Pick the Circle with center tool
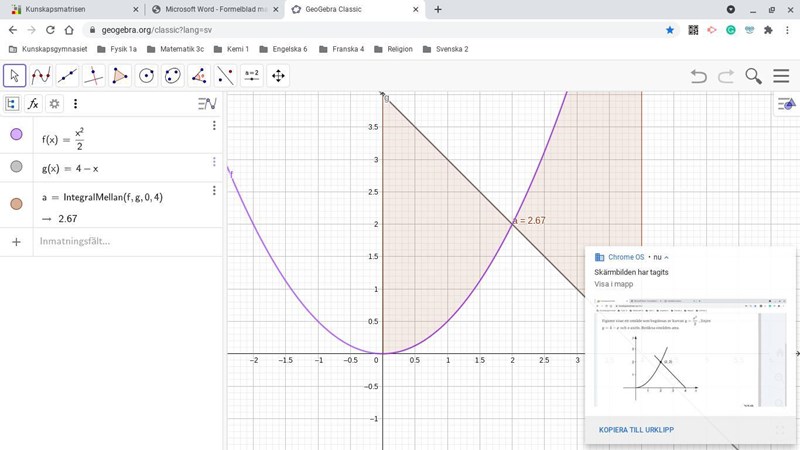 click(146, 76)
